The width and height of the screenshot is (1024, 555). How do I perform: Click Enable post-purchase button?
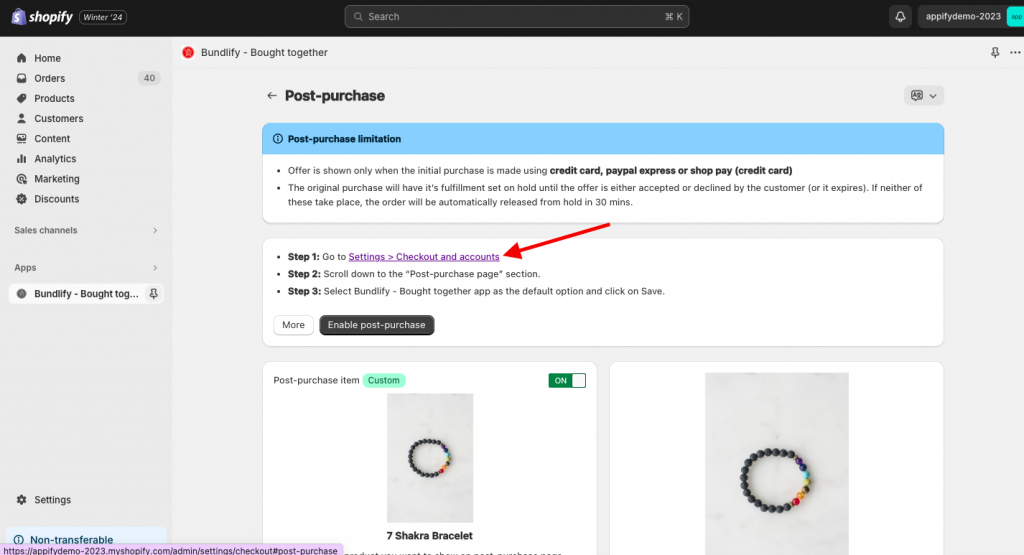[377, 325]
